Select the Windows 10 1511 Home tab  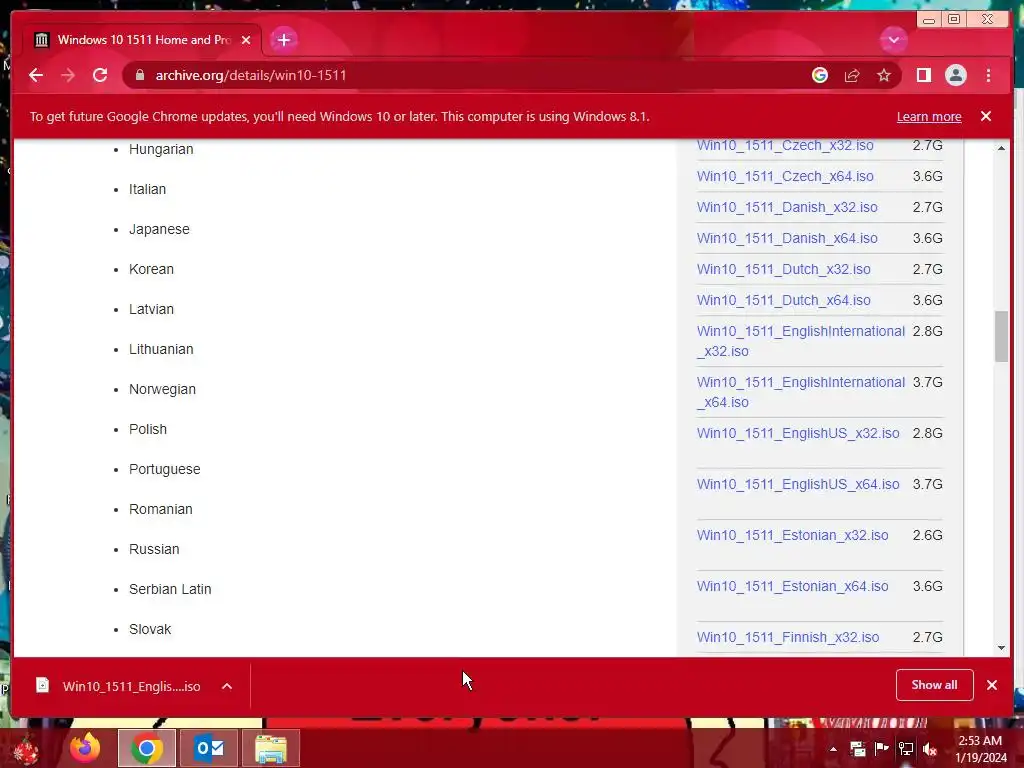tap(143, 40)
